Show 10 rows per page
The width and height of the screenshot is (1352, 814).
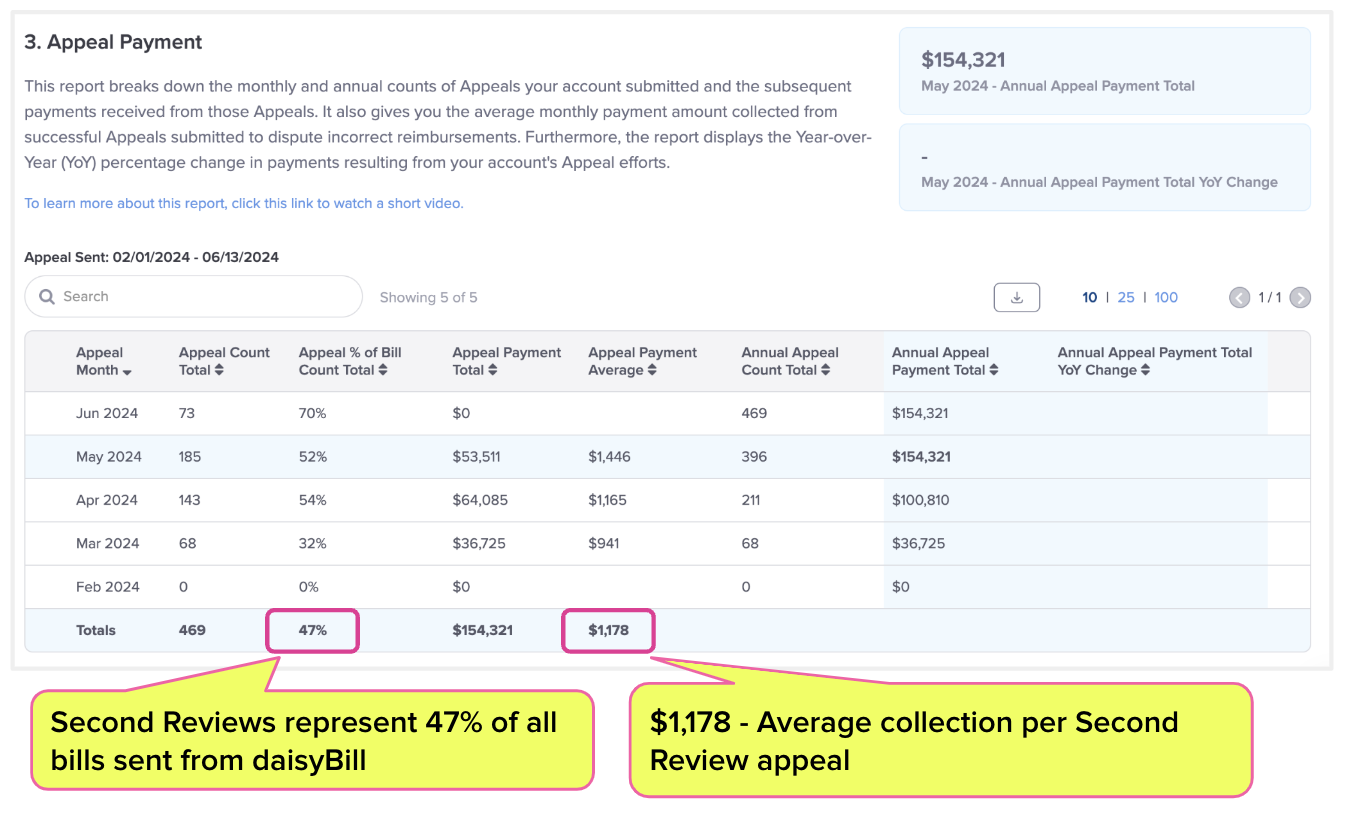point(1090,297)
